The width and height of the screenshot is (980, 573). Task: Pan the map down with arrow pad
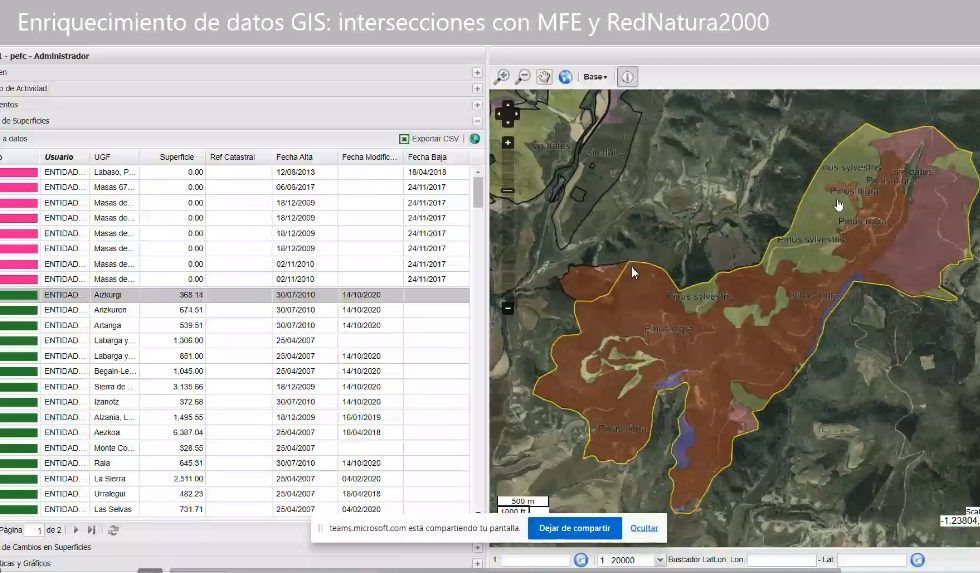pyautogui.click(x=508, y=123)
